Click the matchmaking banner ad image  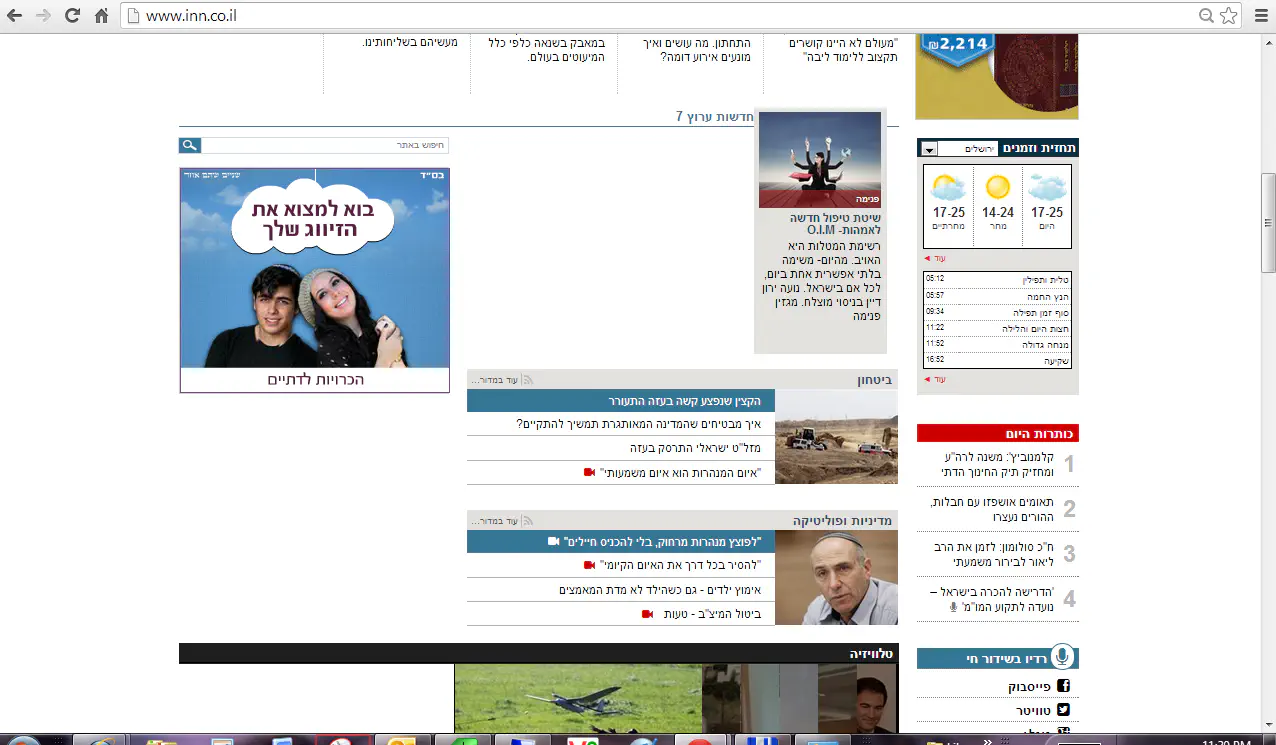(315, 270)
